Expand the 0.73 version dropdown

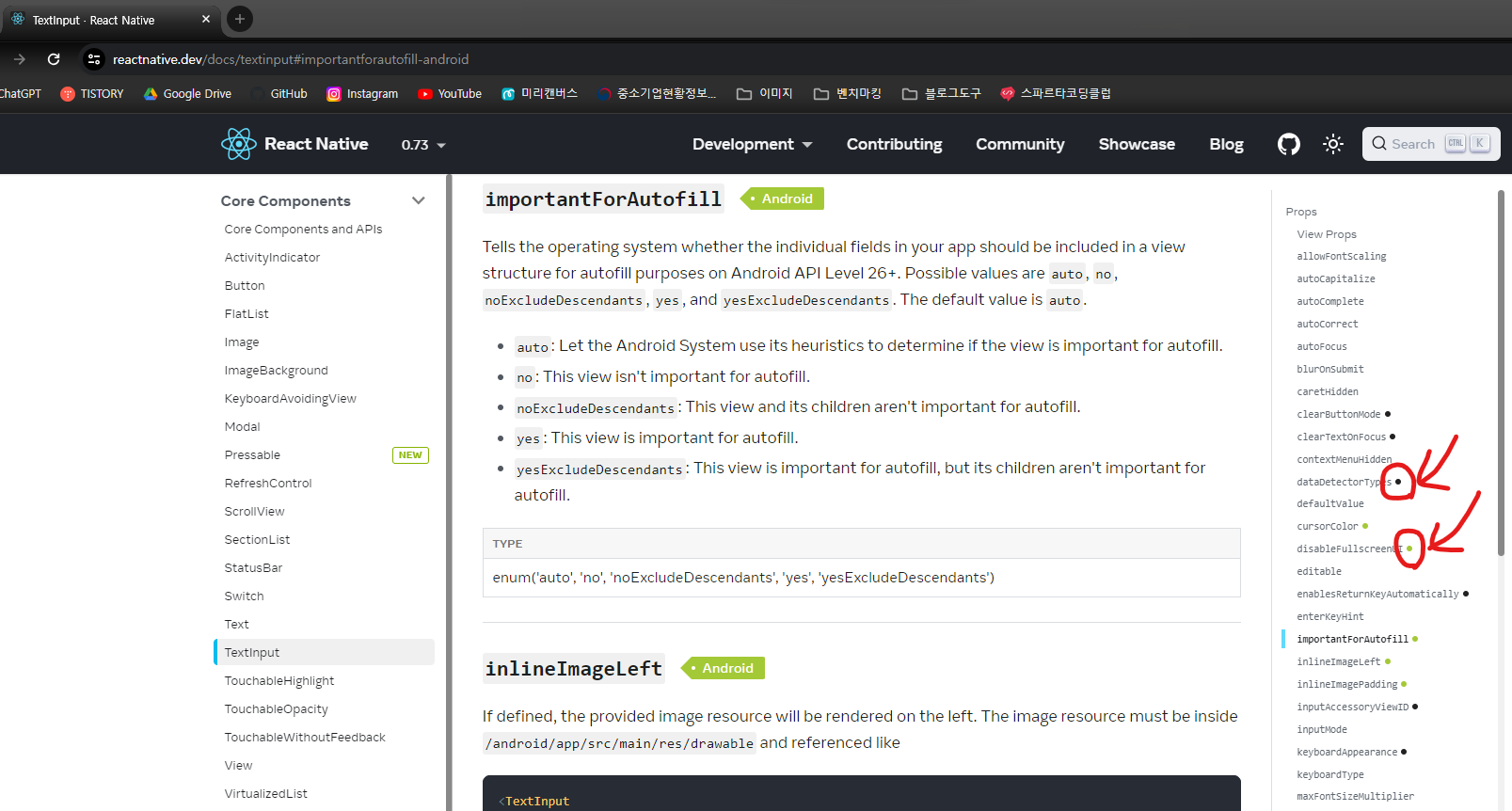(x=423, y=145)
